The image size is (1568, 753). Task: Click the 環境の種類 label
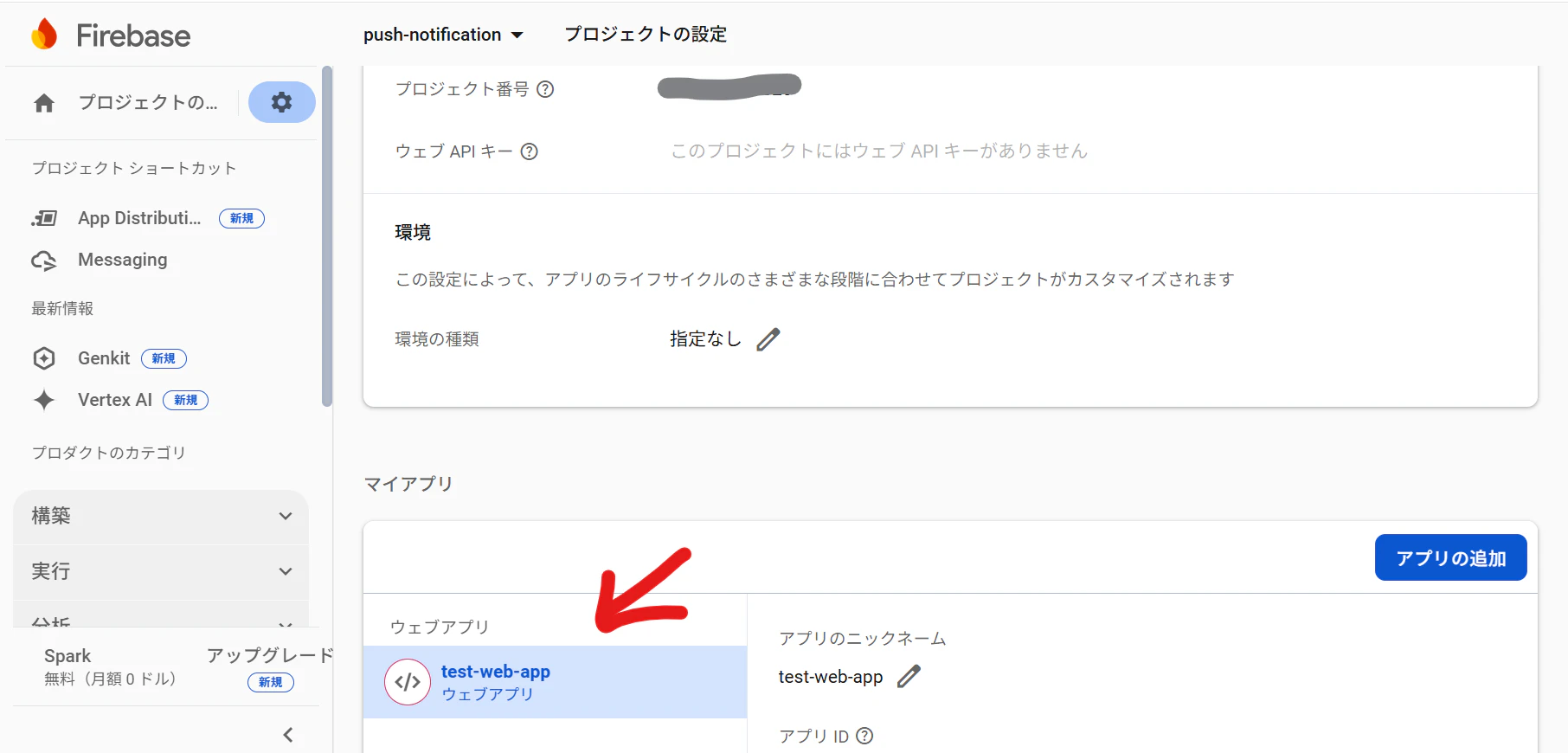click(437, 339)
